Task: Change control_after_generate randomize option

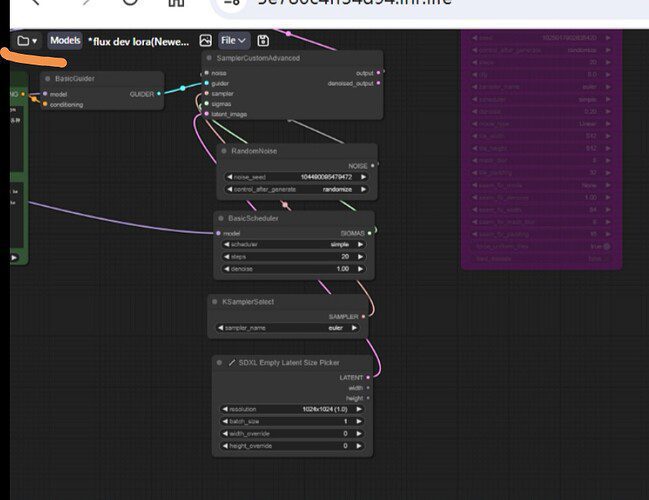Action: [x=296, y=190]
